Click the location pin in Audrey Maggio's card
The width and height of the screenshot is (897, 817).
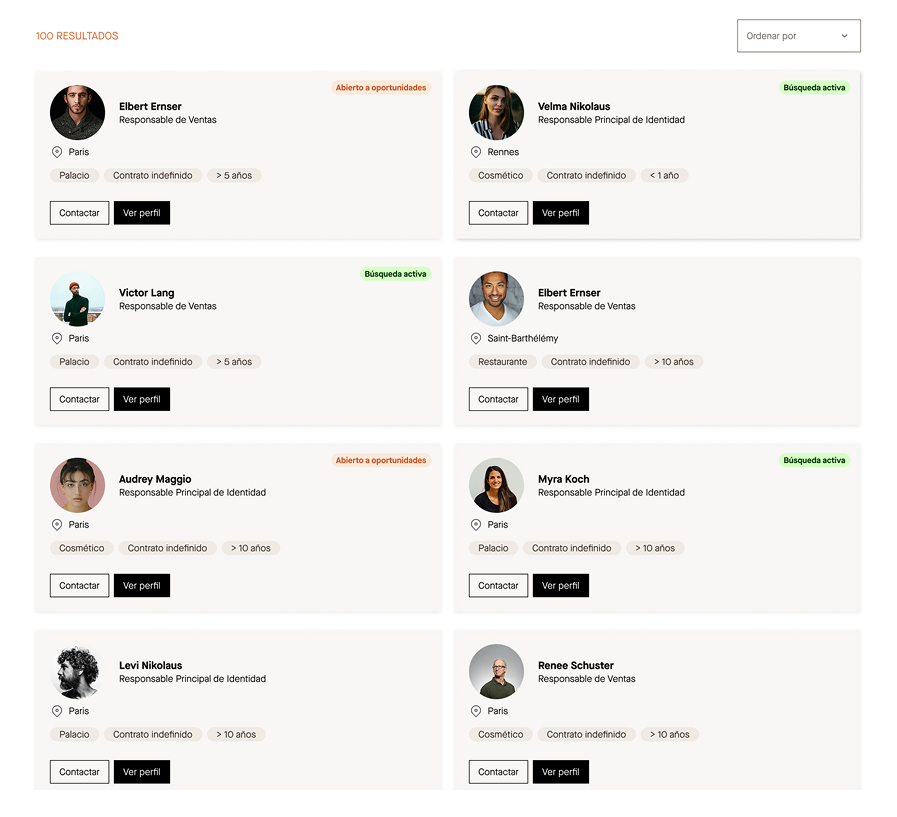click(57, 525)
